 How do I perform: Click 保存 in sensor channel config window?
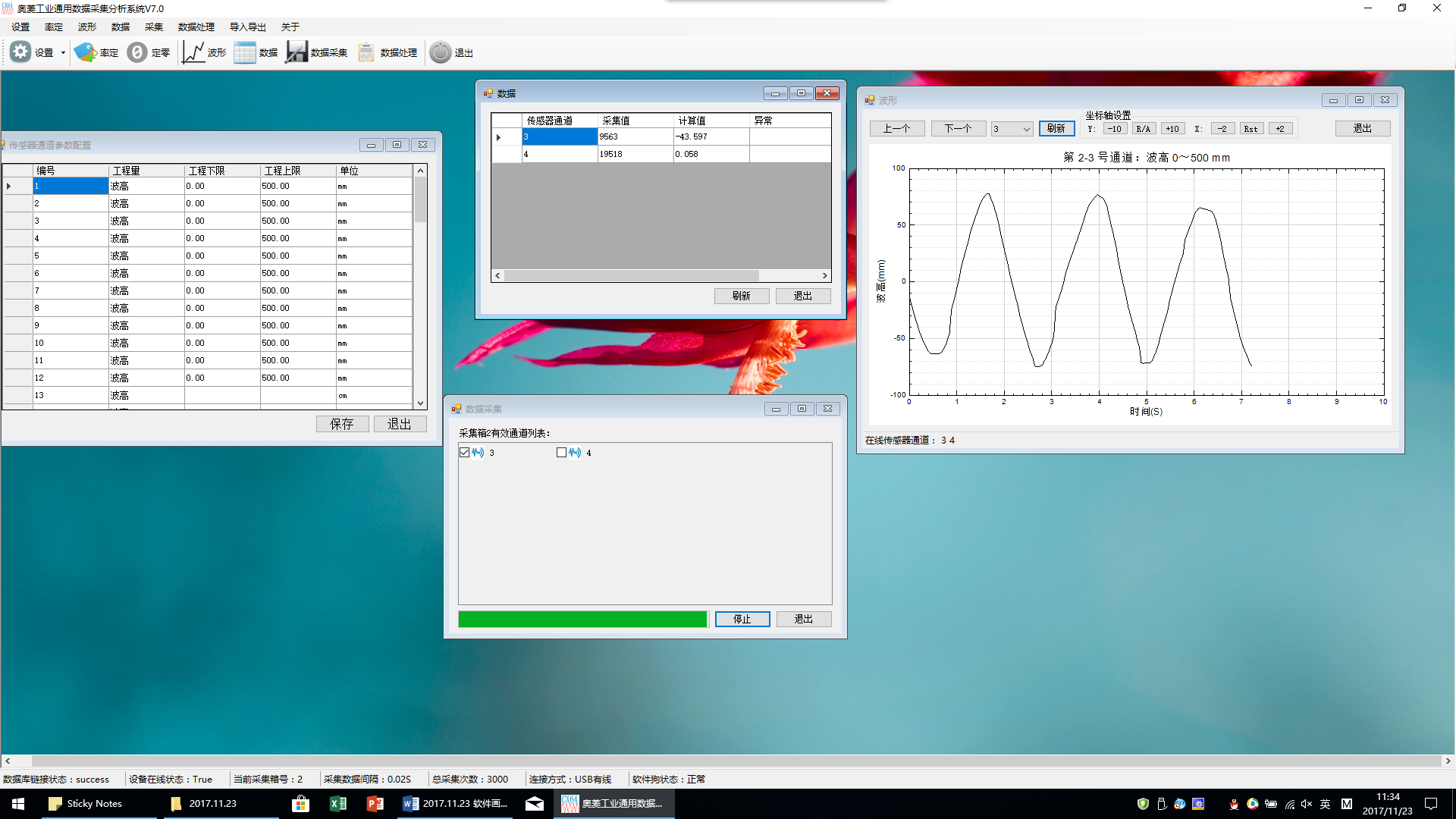pos(342,424)
